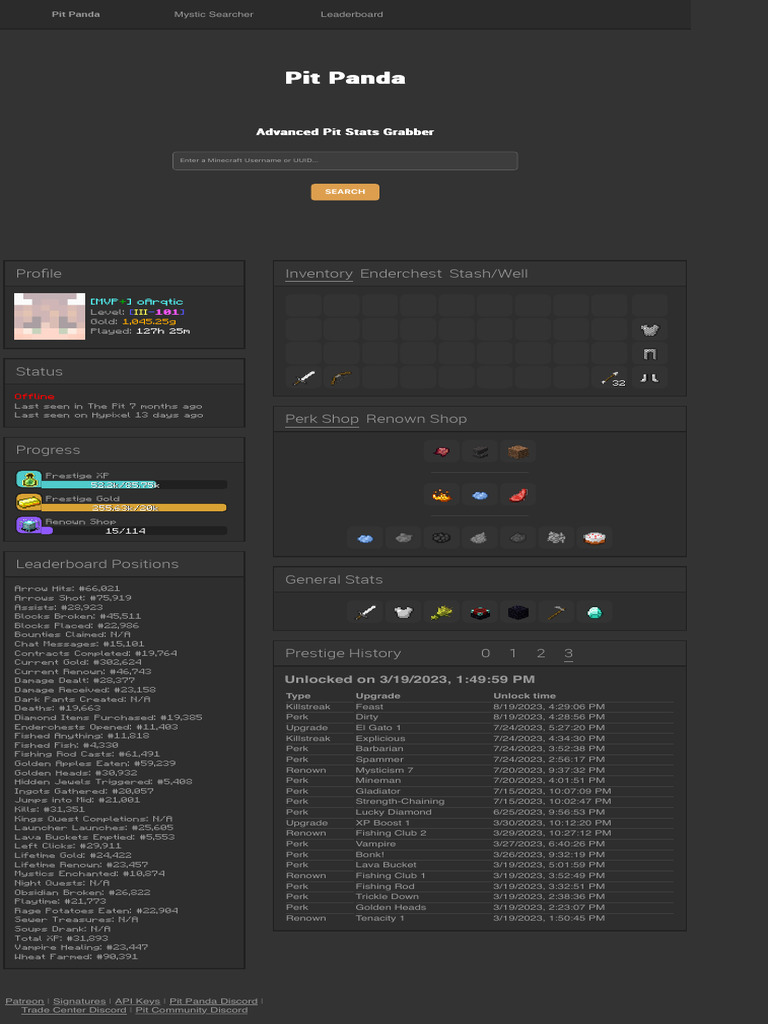The image size is (768, 1024).
Task: Click the red dye perk icon
Action: point(441,451)
